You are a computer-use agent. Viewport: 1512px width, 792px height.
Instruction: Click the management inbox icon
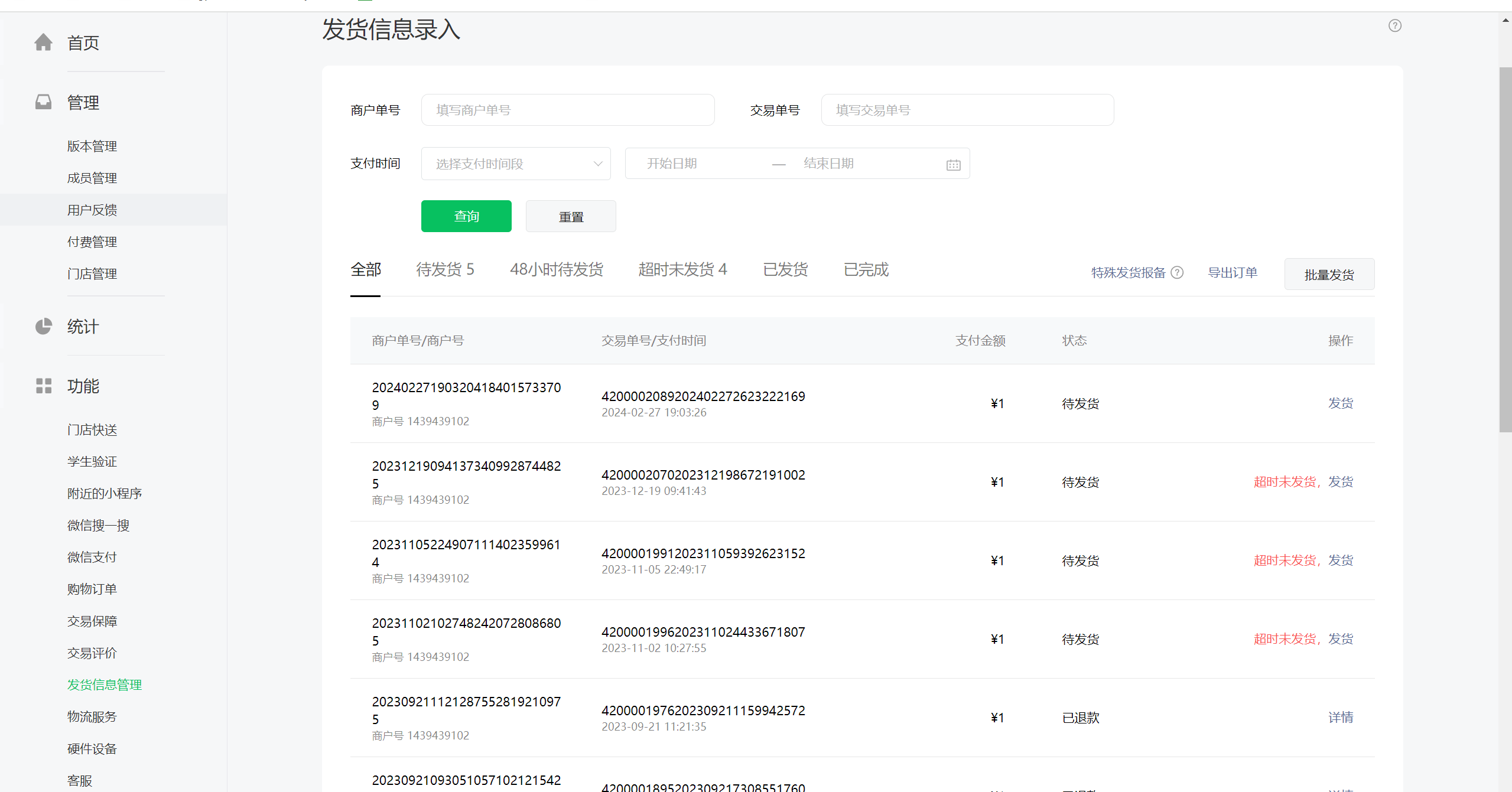pyautogui.click(x=43, y=102)
